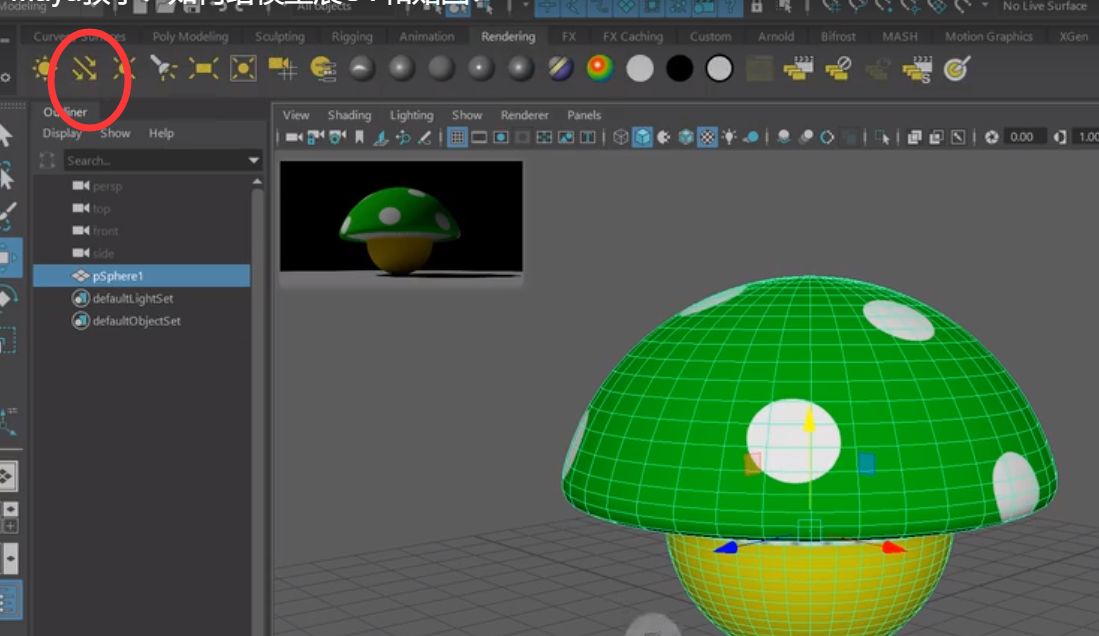Viewport: 1099px width, 636px height.
Task: Toggle the viewport grid display button
Action: tap(457, 137)
